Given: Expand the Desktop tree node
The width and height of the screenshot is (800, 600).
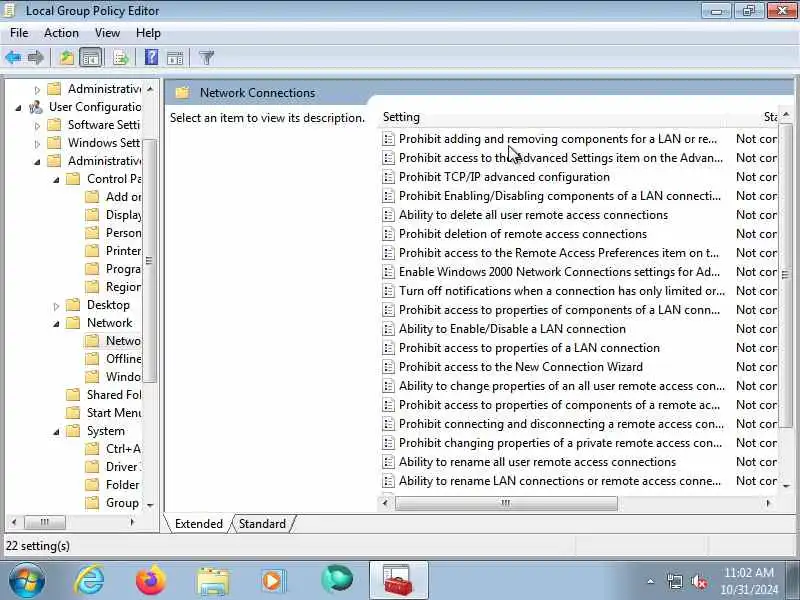Looking at the screenshot, I should coord(56,306).
